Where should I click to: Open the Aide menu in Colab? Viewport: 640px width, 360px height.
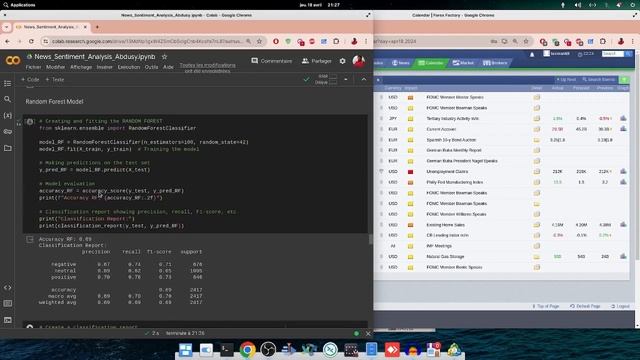169,67
